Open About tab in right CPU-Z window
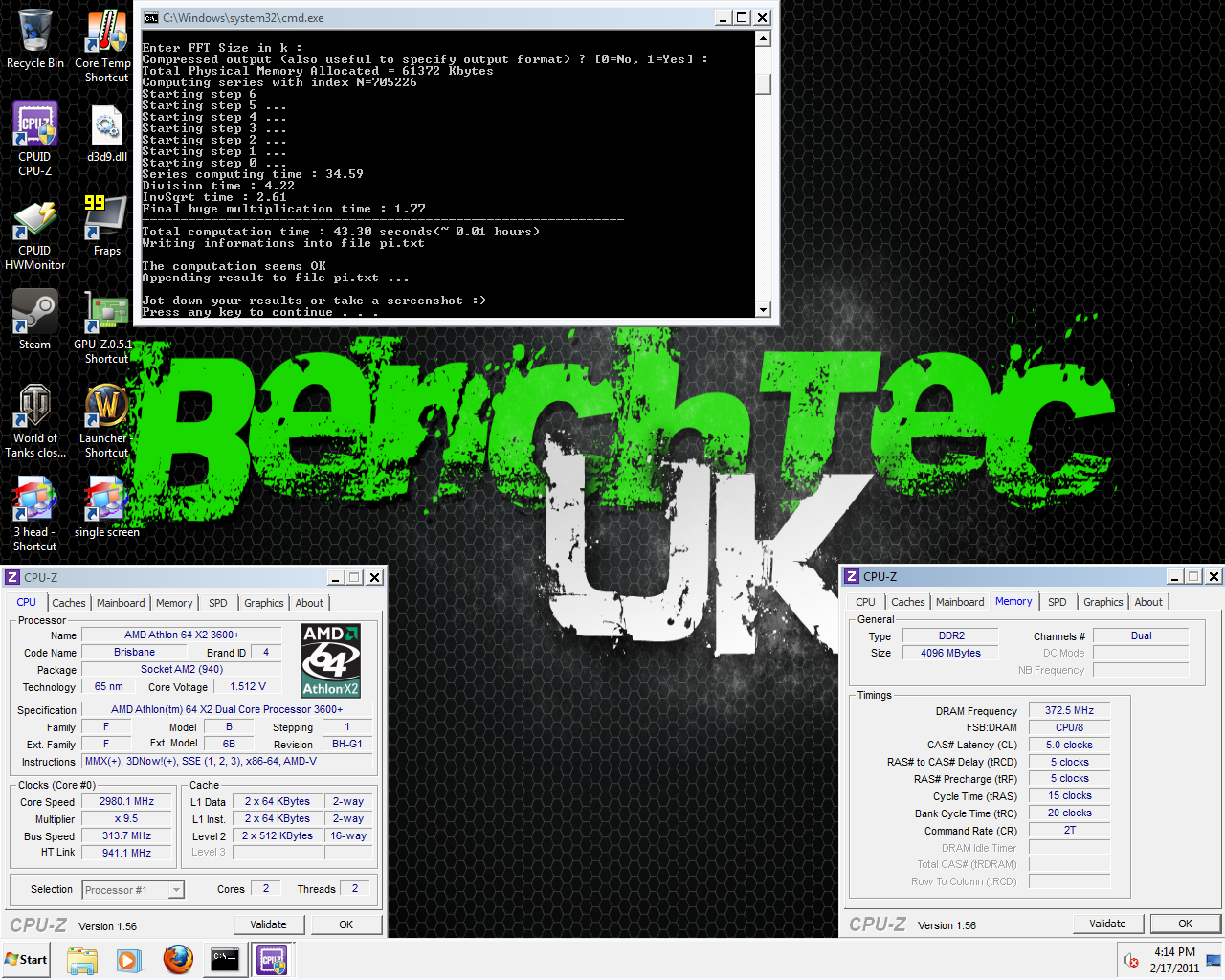The height and width of the screenshot is (980, 1225). pyautogui.click(x=1148, y=602)
